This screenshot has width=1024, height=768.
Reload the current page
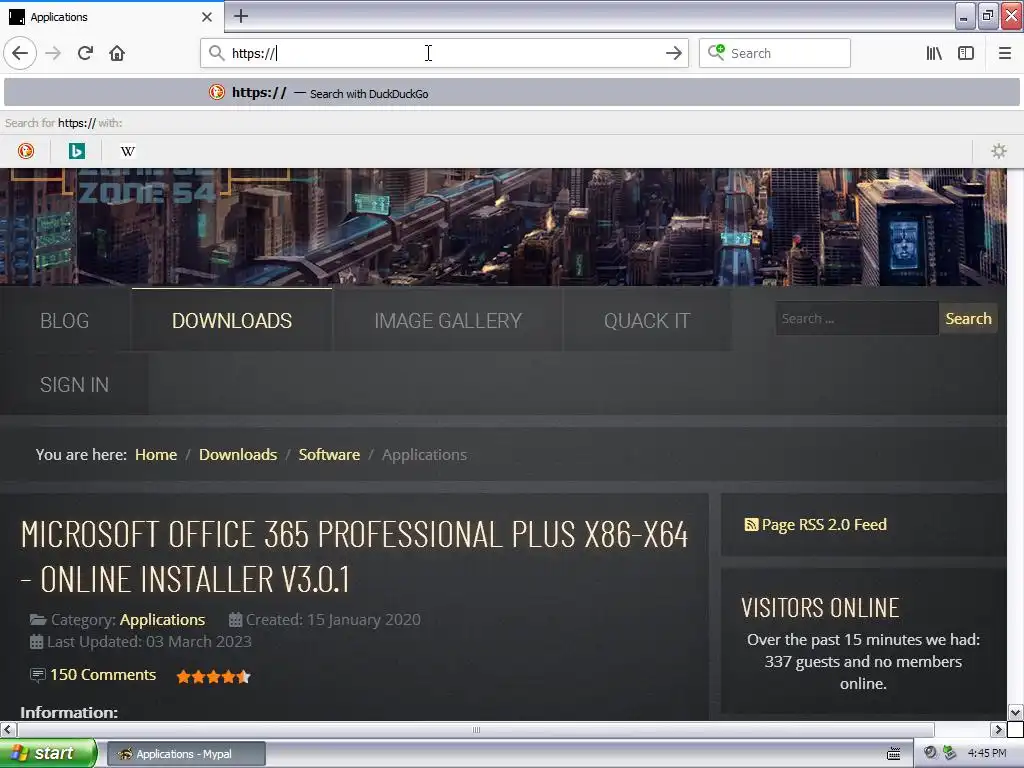tap(85, 53)
